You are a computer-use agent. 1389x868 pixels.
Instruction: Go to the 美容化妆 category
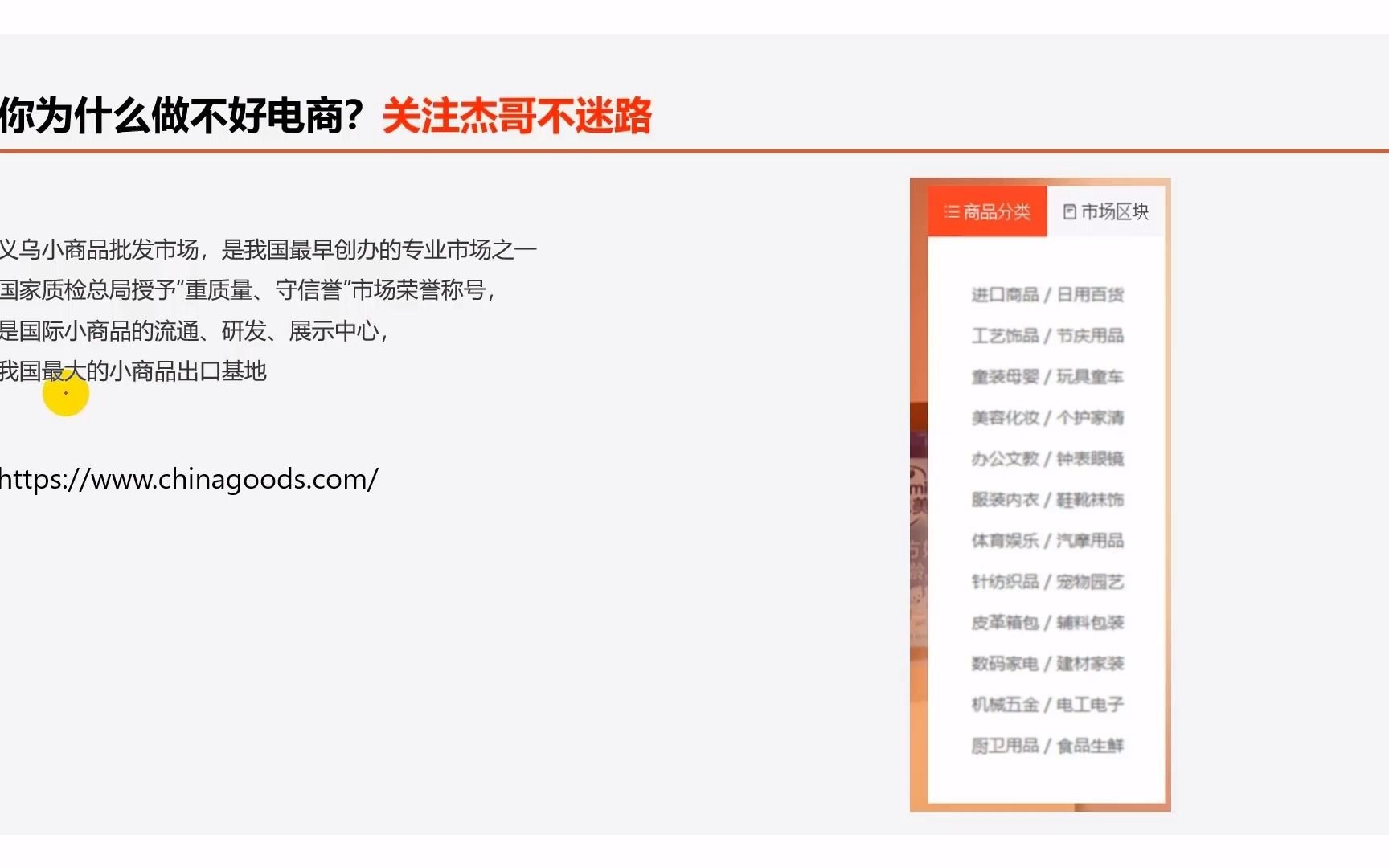click(1005, 418)
